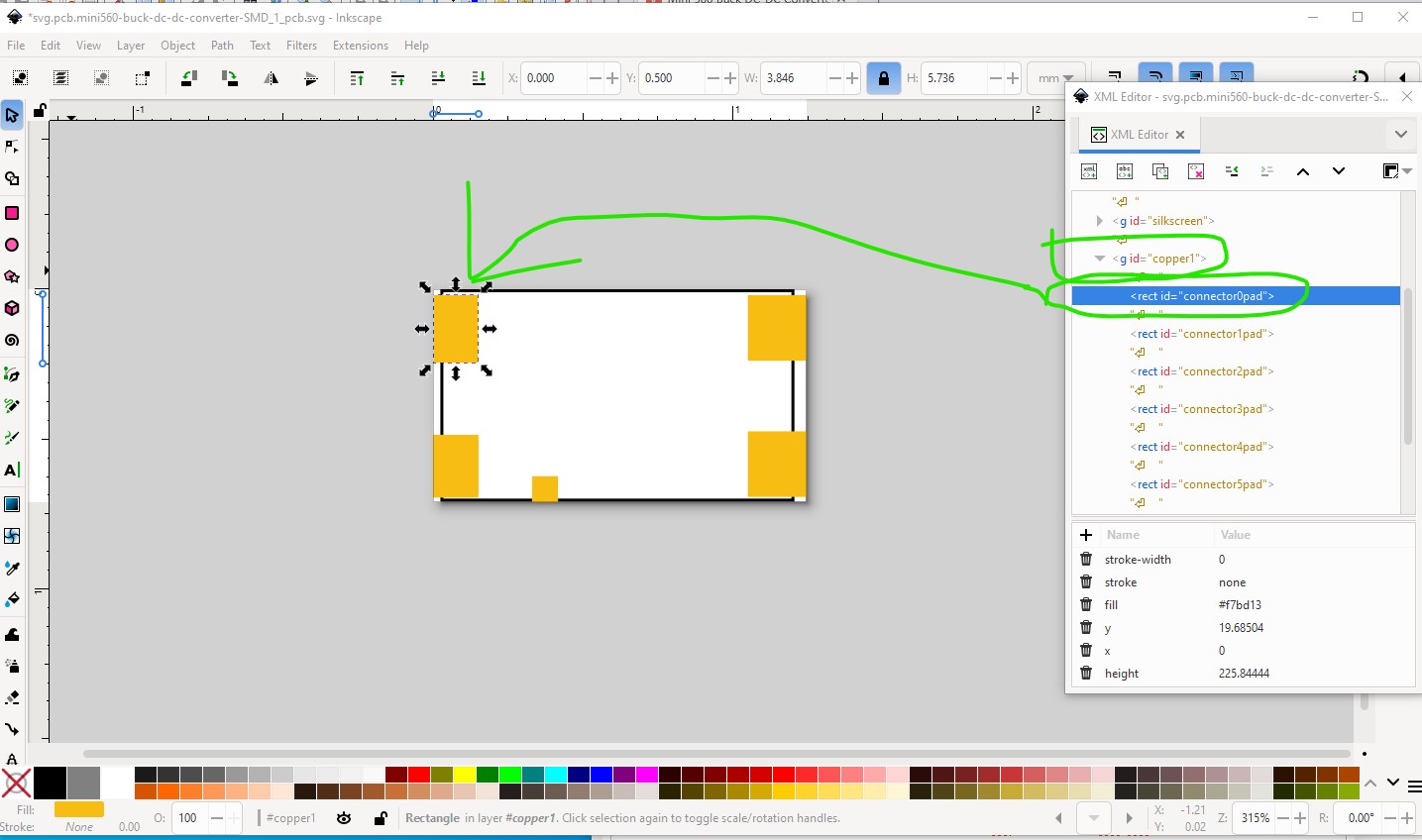Viewport: 1422px width, 840px height.
Task: Open the Path menu
Action: (x=222, y=46)
